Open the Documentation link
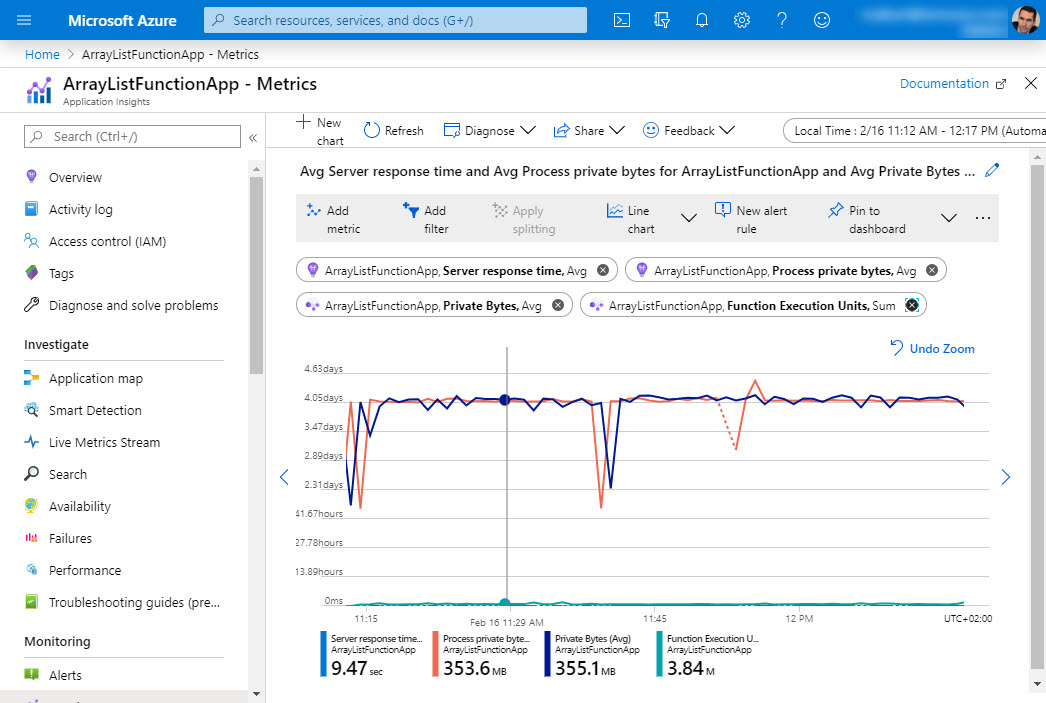Viewport: 1046px width, 703px height. (953, 83)
